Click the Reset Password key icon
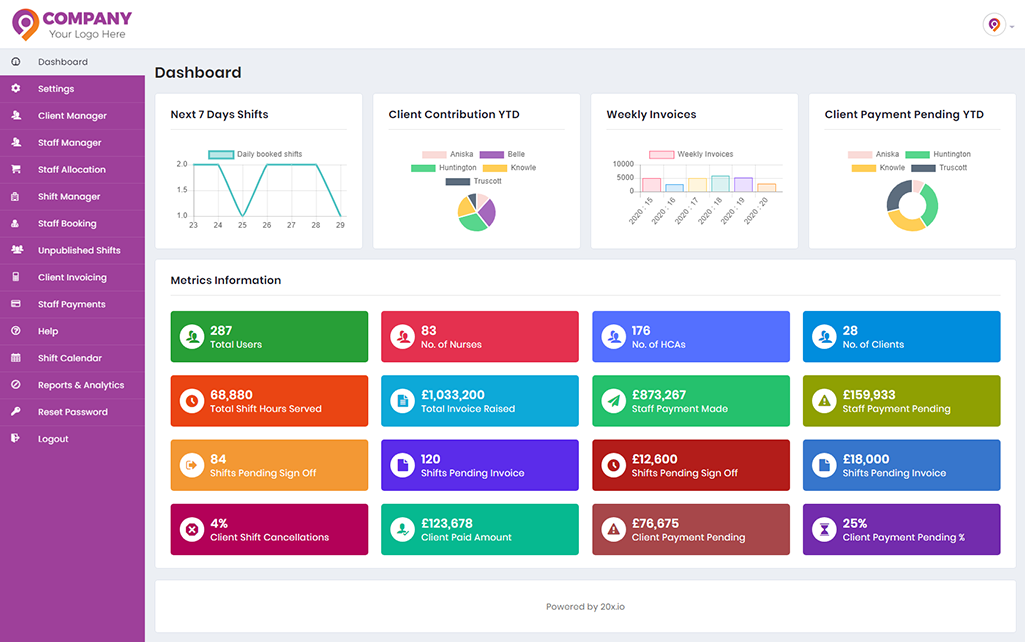Viewport: 1025px width, 642px height. pos(15,412)
